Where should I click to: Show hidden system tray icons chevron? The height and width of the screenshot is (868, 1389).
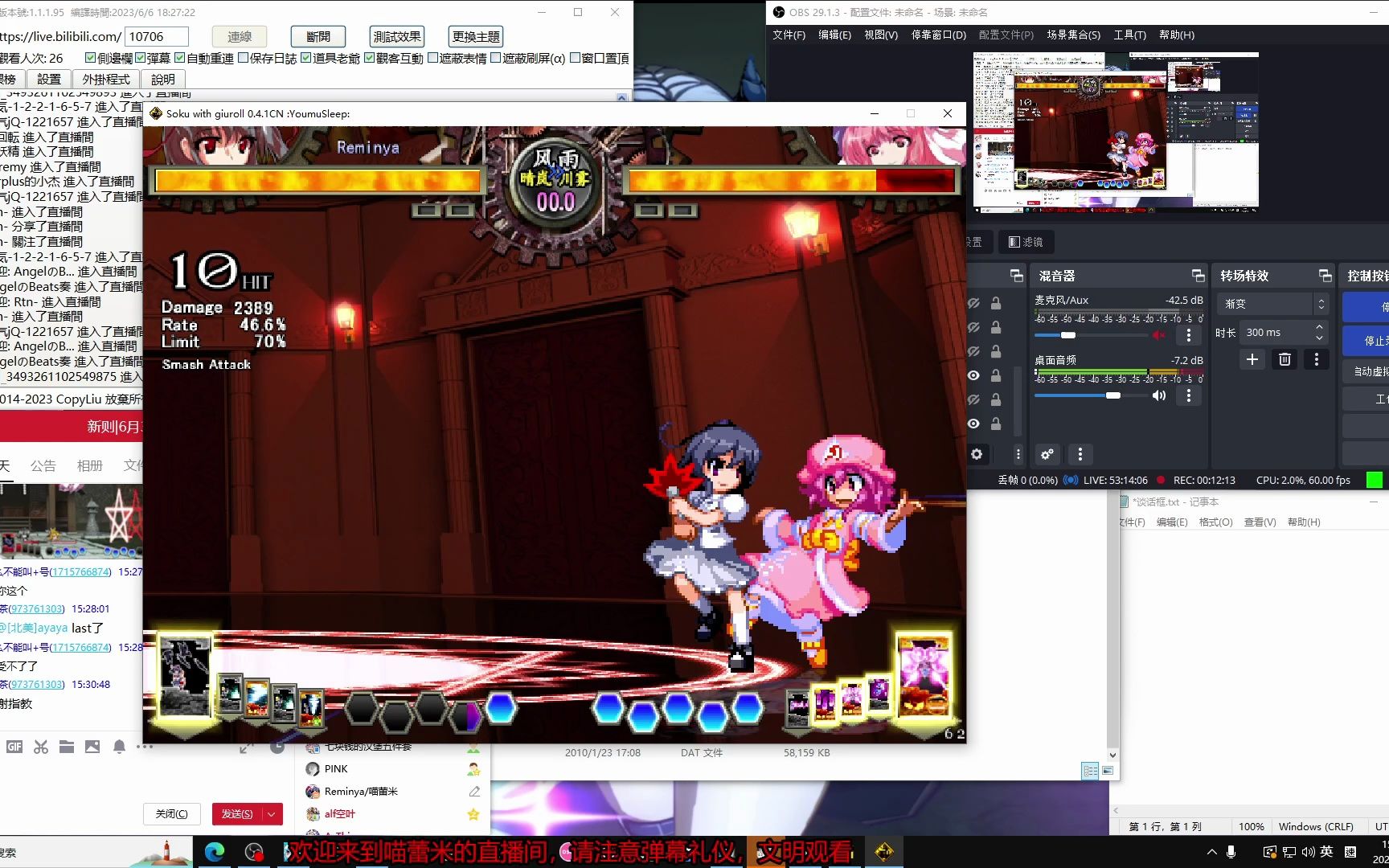1212,852
